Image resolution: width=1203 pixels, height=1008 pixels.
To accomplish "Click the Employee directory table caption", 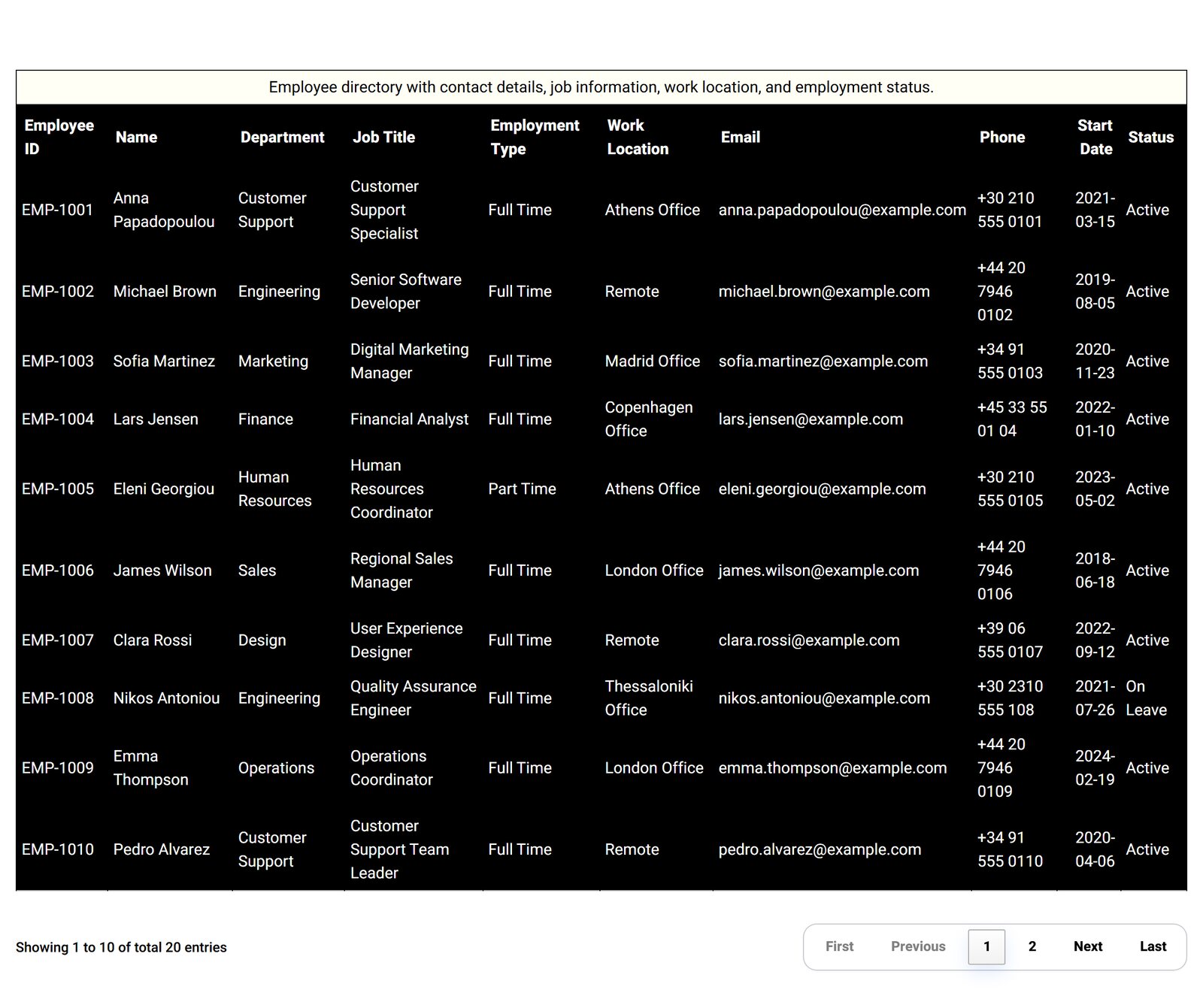I will click(x=601, y=87).
